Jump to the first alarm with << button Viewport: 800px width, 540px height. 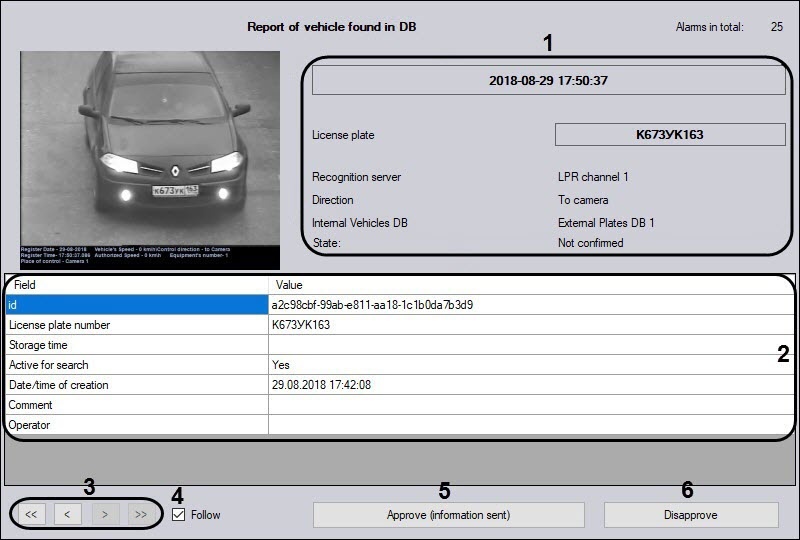31,515
